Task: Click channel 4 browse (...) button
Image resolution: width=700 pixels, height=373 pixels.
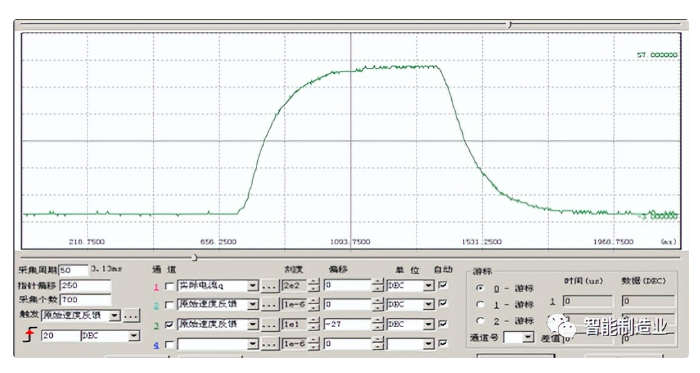Action: (x=269, y=344)
